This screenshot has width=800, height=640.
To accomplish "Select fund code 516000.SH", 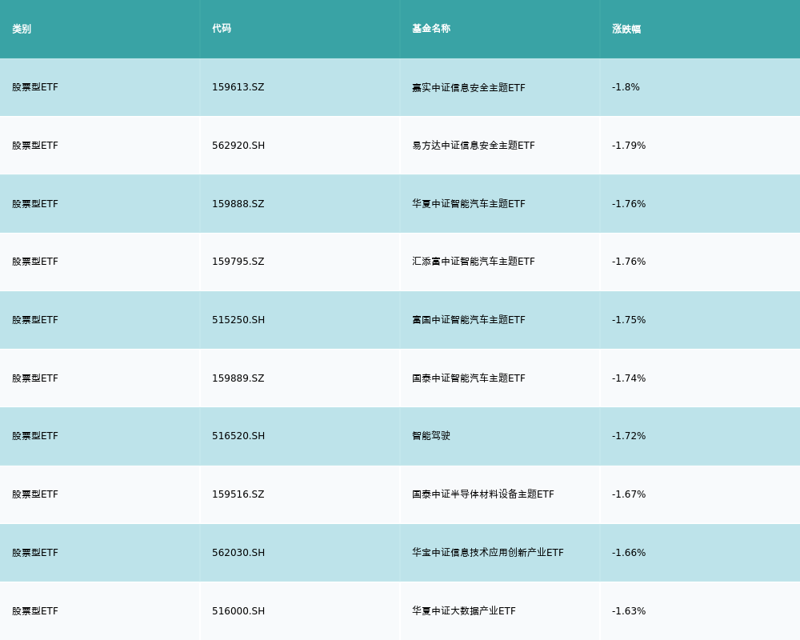I will [x=238, y=611].
